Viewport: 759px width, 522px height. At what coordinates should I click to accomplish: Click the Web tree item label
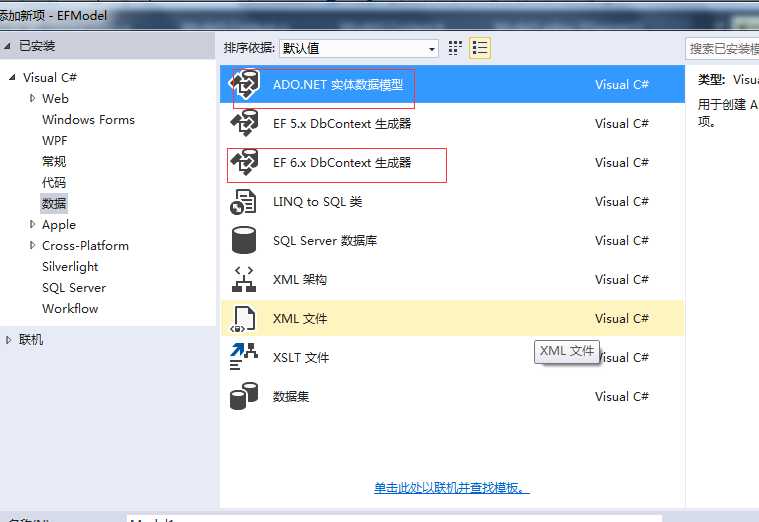tap(55, 99)
